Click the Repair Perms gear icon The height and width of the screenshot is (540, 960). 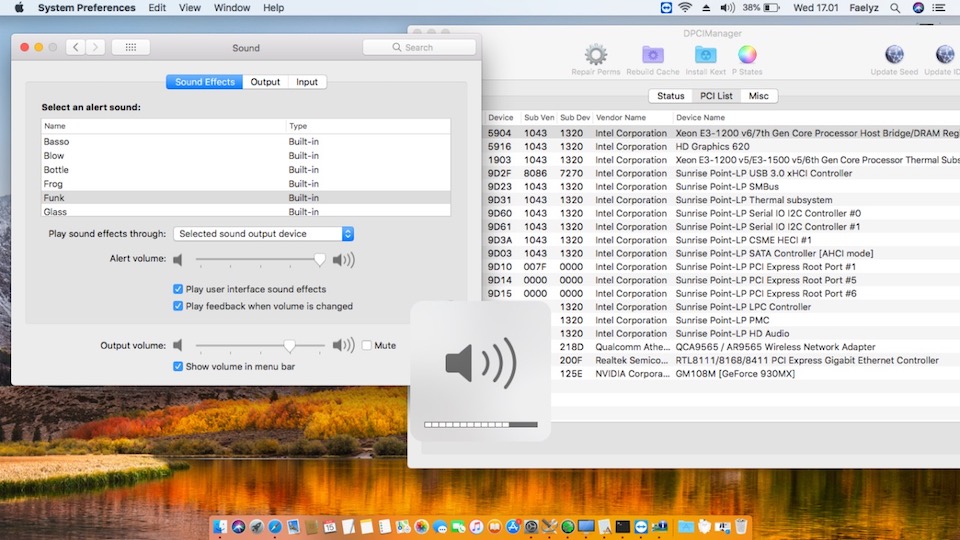(596, 55)
